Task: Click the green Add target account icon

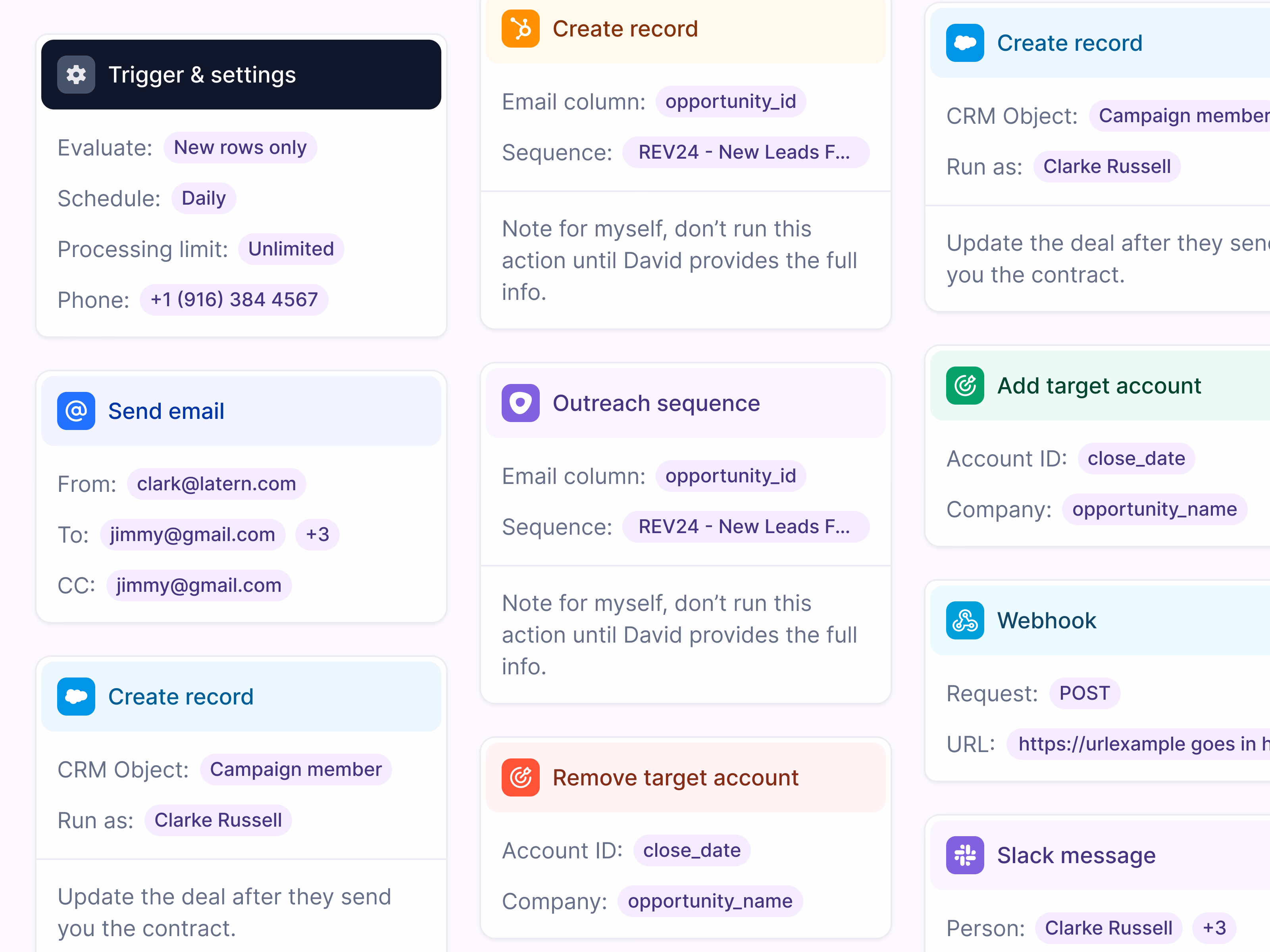Action: pos(964,386)
